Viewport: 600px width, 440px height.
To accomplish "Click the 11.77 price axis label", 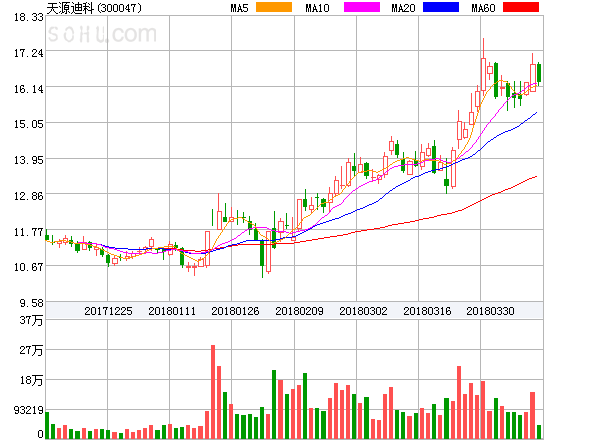I will click(29, 232).
